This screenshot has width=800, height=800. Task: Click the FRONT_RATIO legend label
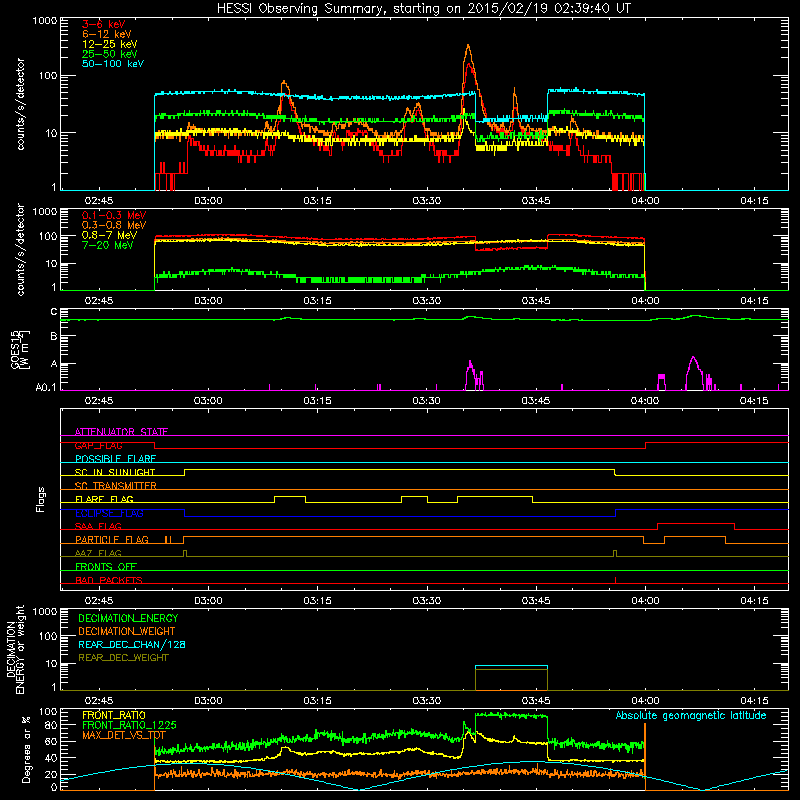pos(114,715)
